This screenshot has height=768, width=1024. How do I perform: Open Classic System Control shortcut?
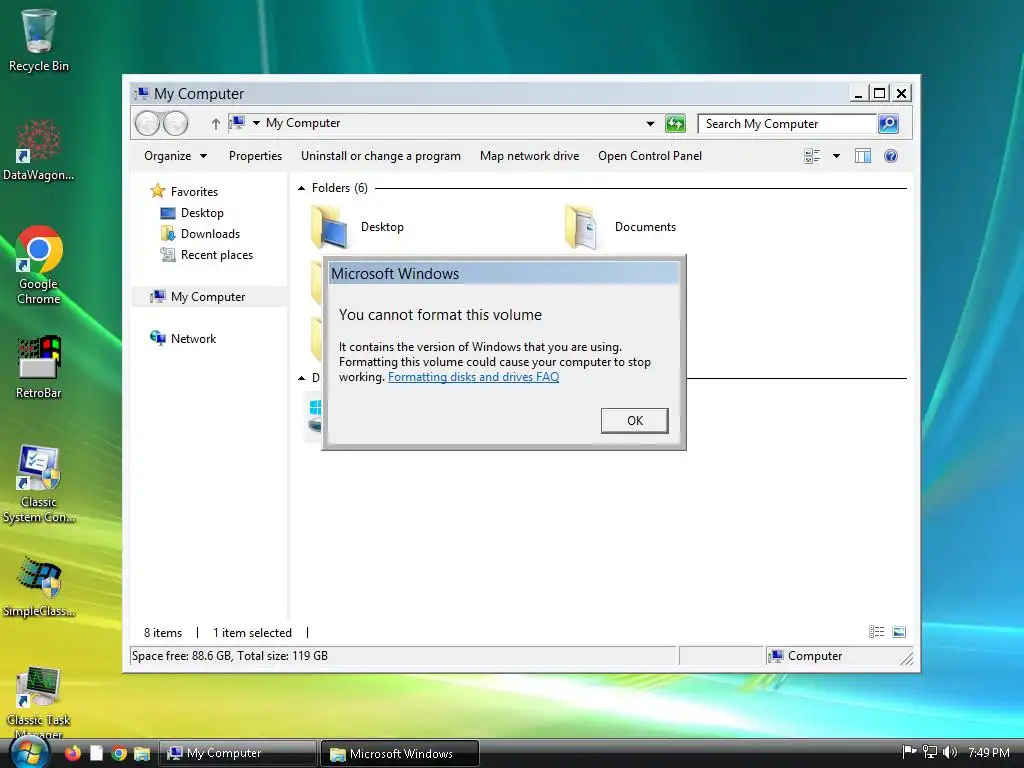point(38,484)
